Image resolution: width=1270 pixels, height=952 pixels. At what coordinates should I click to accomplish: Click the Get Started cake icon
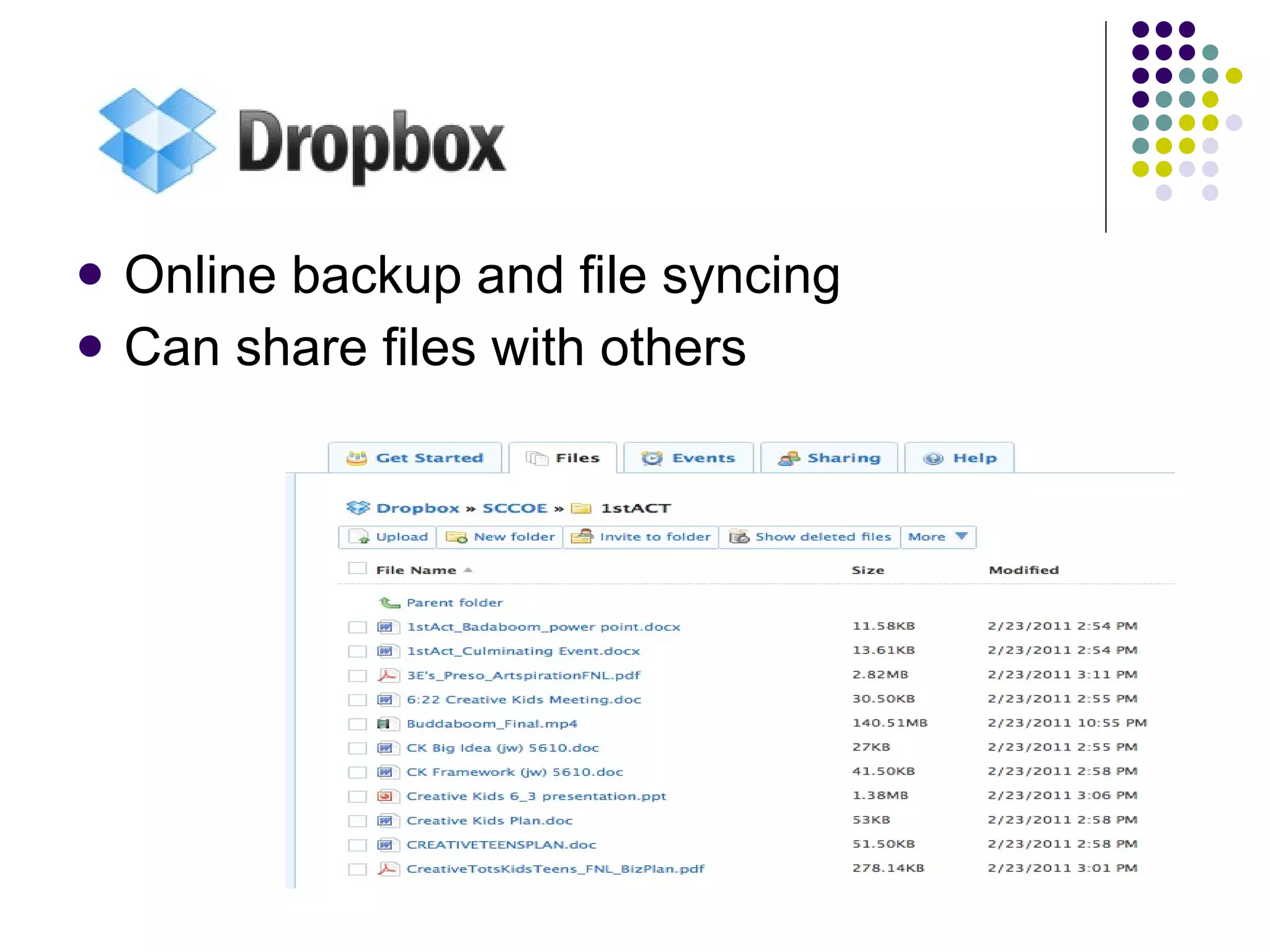click(357, 458)
